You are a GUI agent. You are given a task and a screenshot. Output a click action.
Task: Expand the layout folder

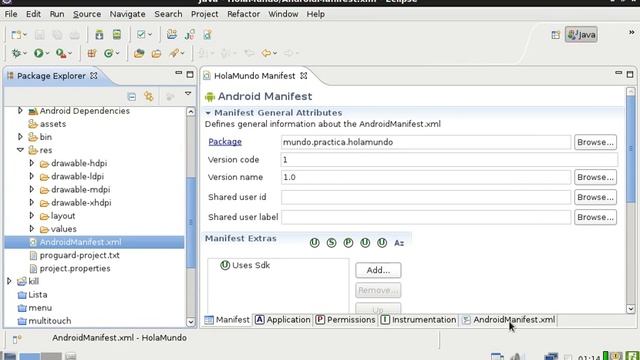31,216
